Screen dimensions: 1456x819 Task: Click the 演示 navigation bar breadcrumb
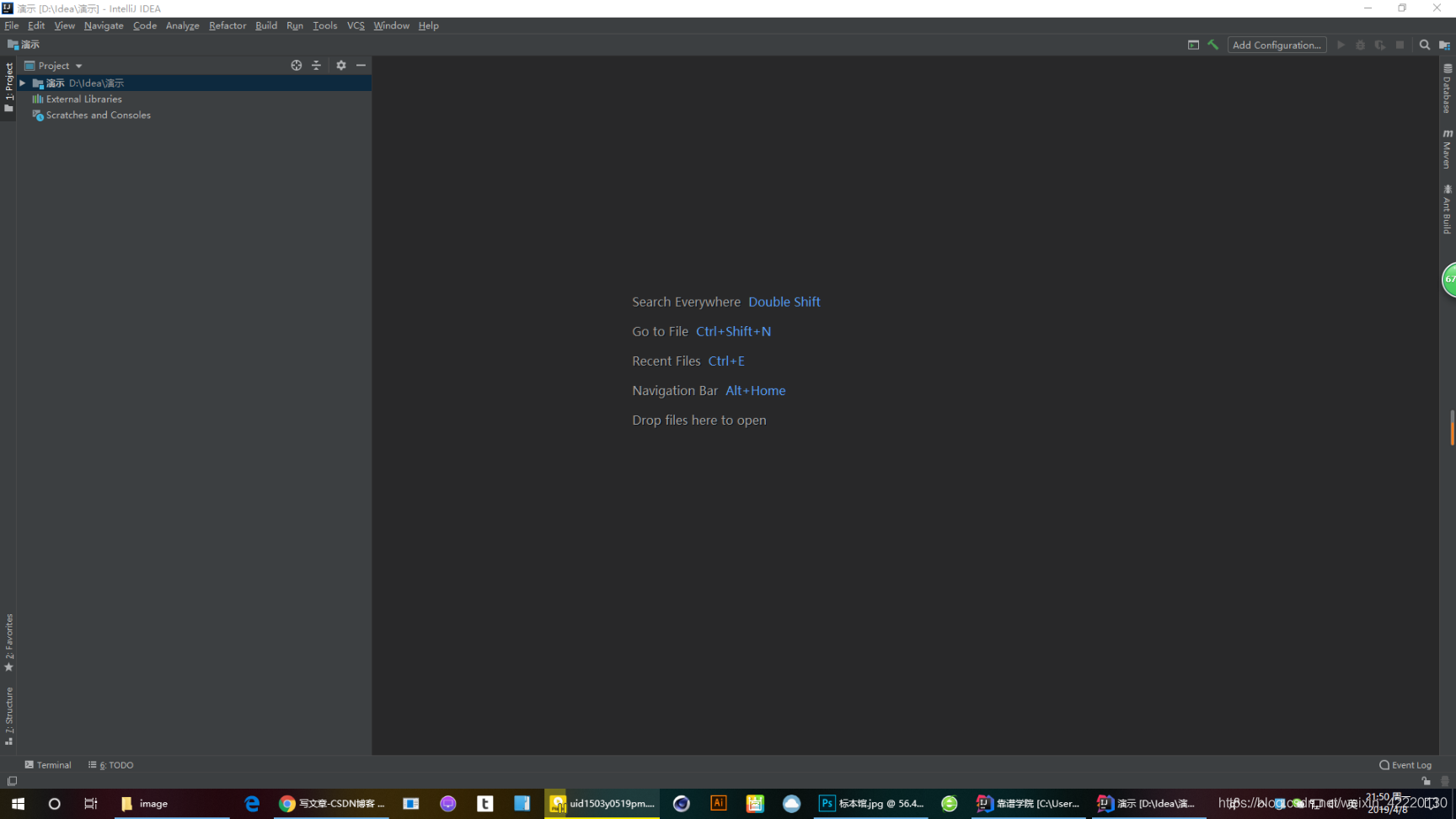click(24, 45)
